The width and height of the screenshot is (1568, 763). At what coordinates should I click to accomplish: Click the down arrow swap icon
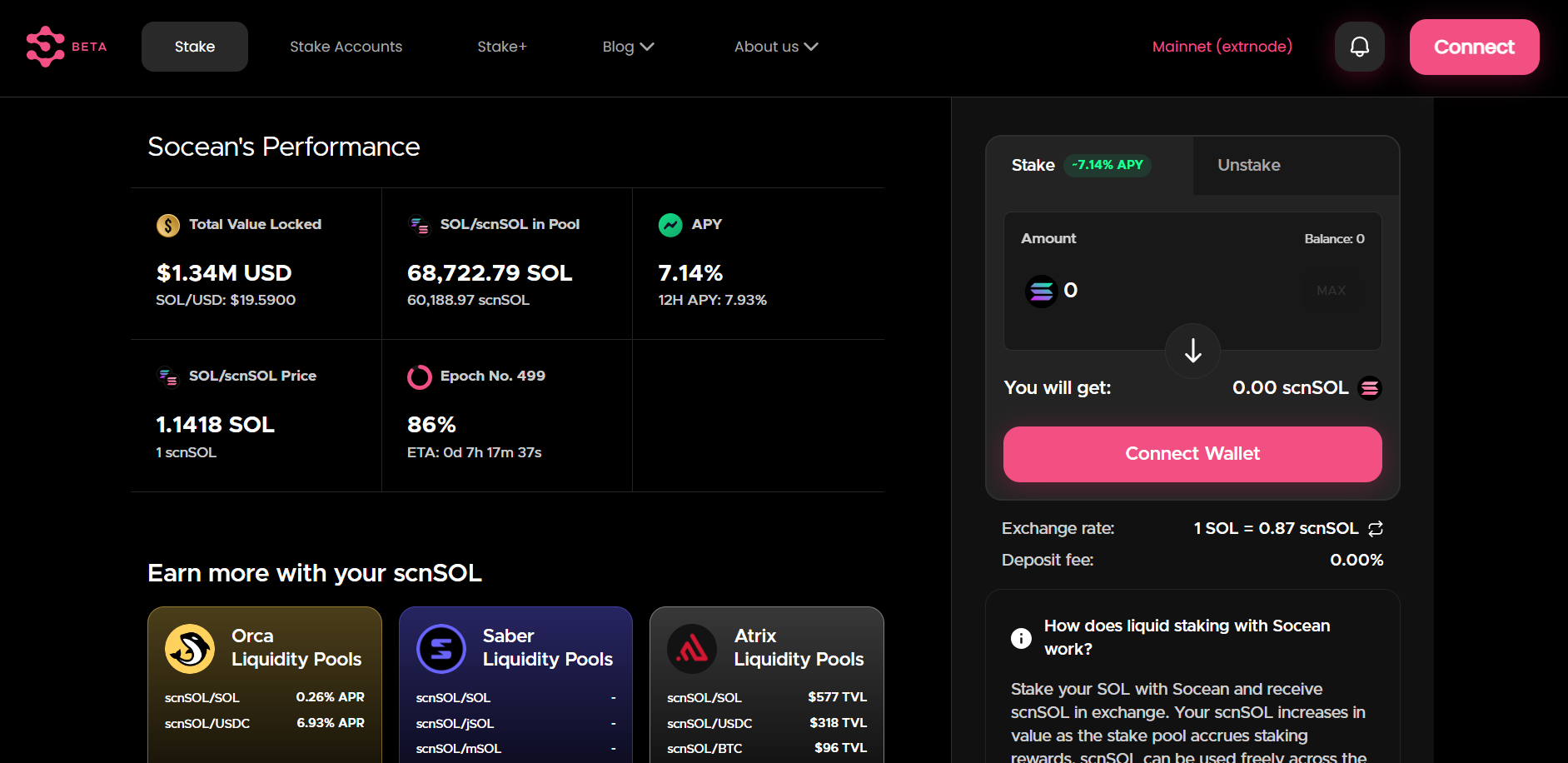click(1192, 351)
